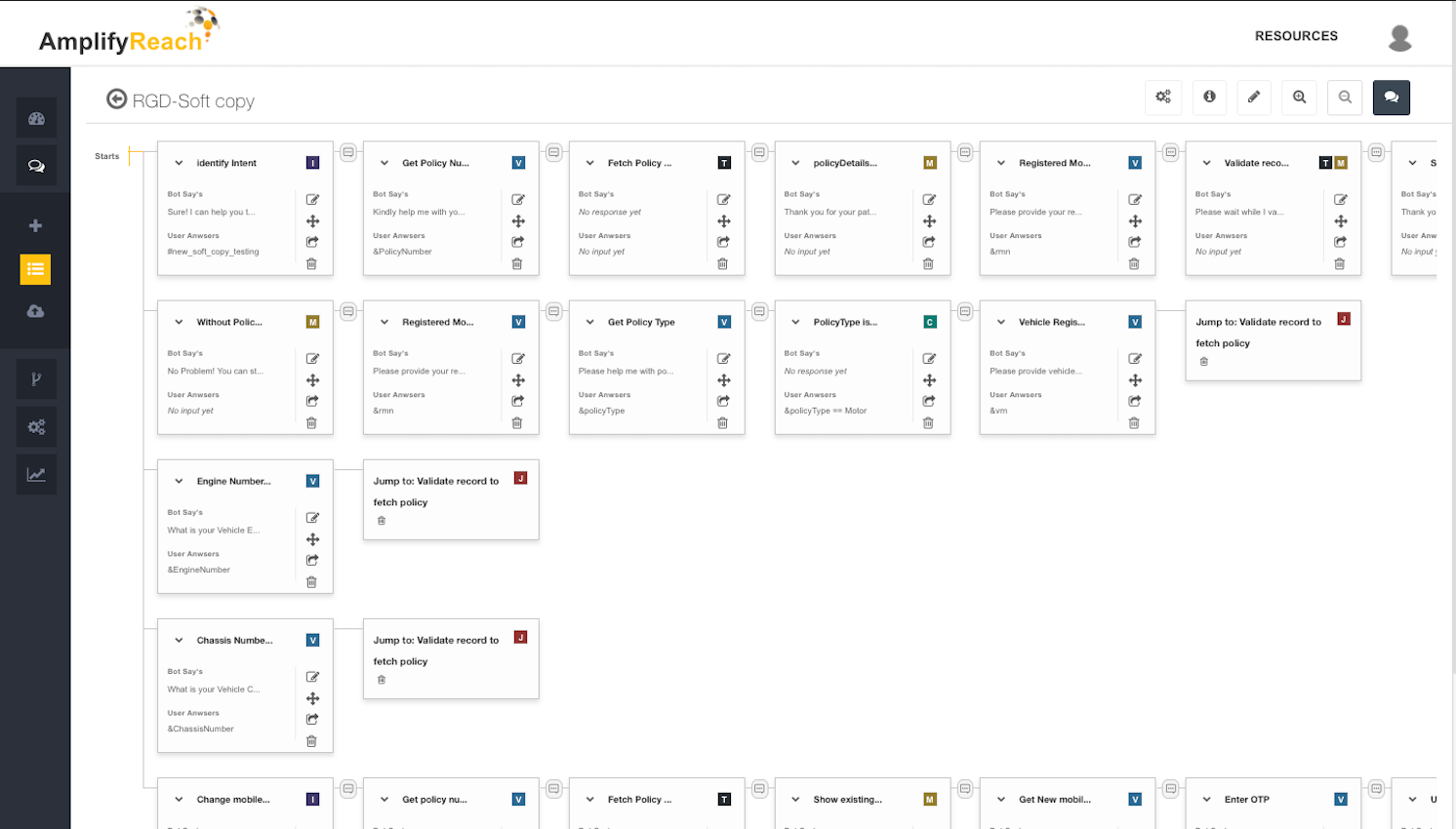Toggle the chat preview bubble in the top toolbar
The height and width of the screenshot is (829, 1456).
click(x=1390, y=97)
